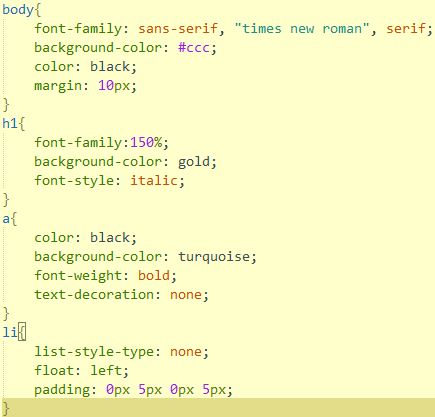Image resolution: width=435 pixels, height=417 pixels.
Task: Select the "times new roman" string value
Action: (x=302, y=28)
